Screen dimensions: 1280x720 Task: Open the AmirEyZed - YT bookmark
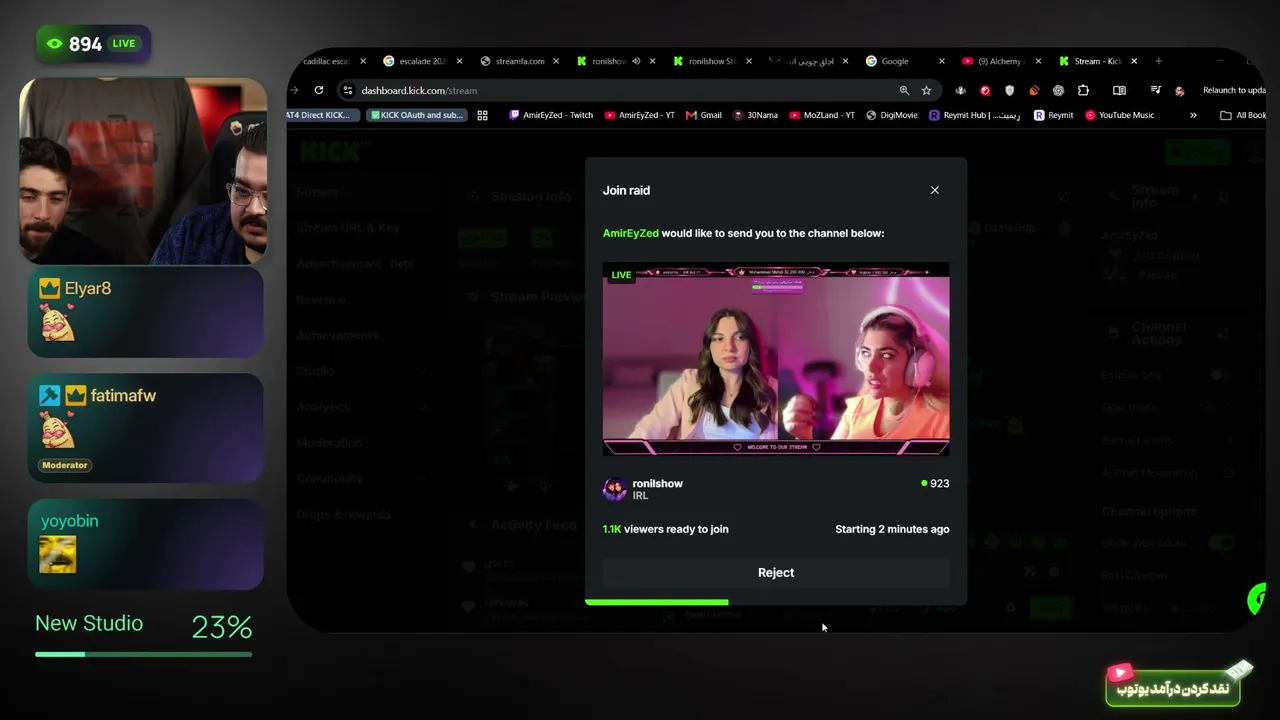[x=639, y=115]
